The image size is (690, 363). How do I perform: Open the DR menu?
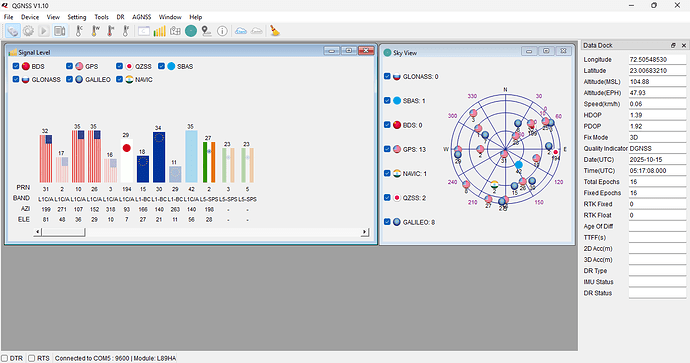pyautogui.click(x=121, y=17)
